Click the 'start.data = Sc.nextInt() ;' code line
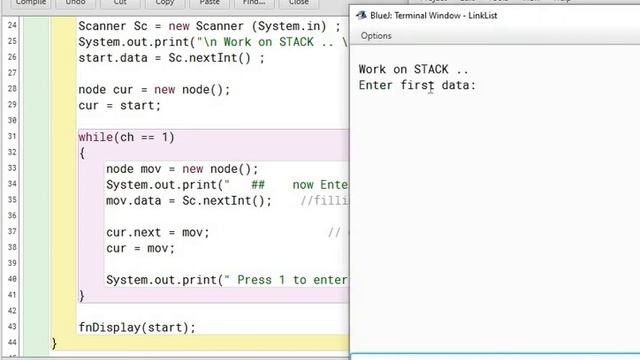The image size is (640, 360). coord(171,58)
